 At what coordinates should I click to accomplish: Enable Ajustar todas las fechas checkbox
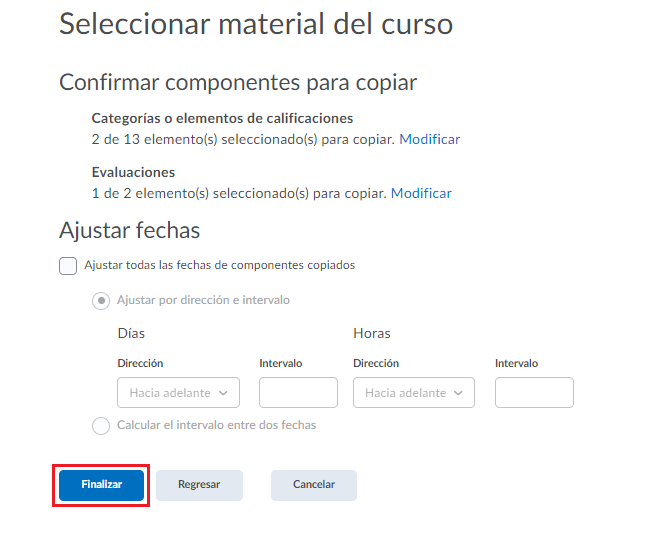click(x=68, y=266)
